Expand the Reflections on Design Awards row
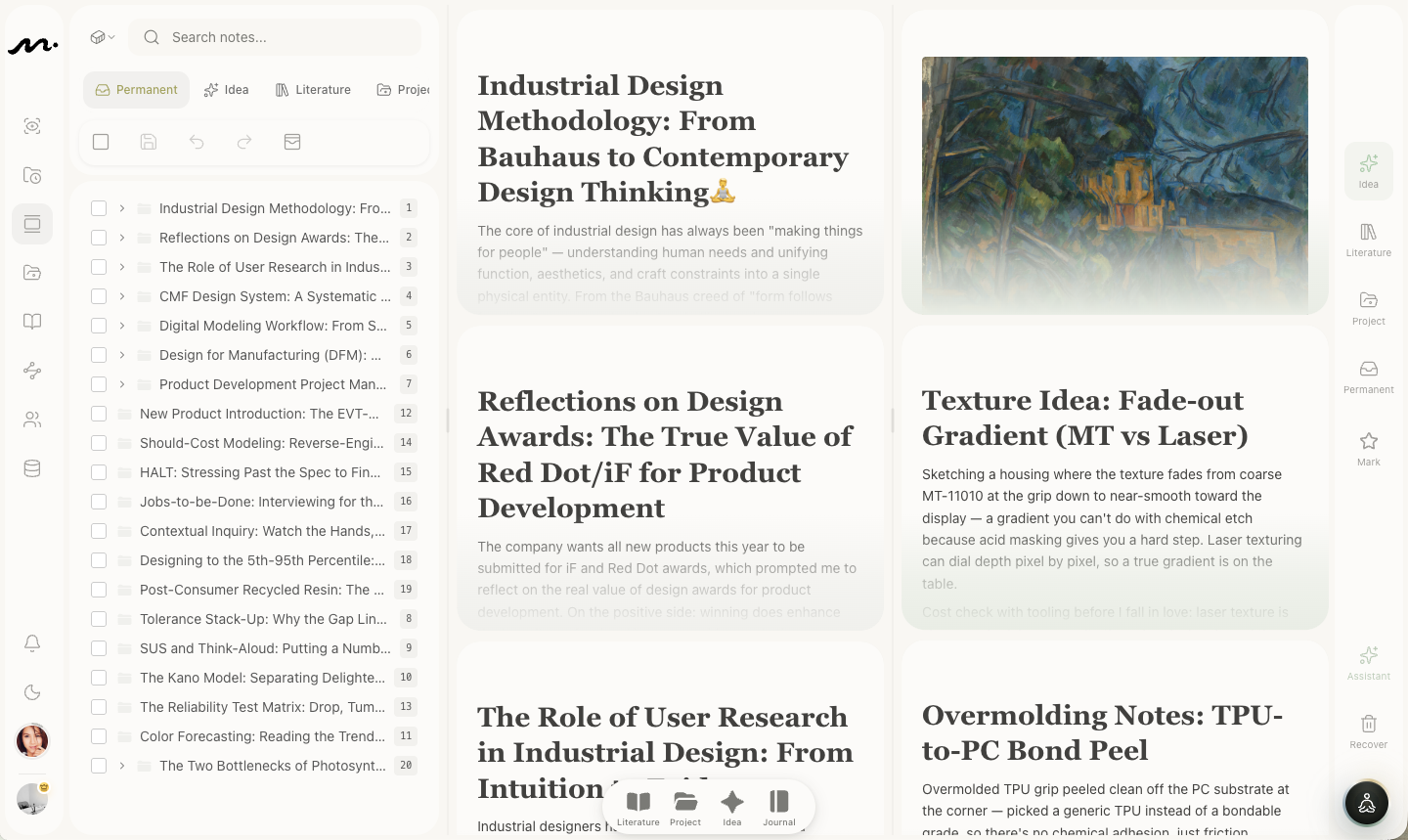Image resolution: width=1408 pixels, height=840 pixels. [122, 238]
